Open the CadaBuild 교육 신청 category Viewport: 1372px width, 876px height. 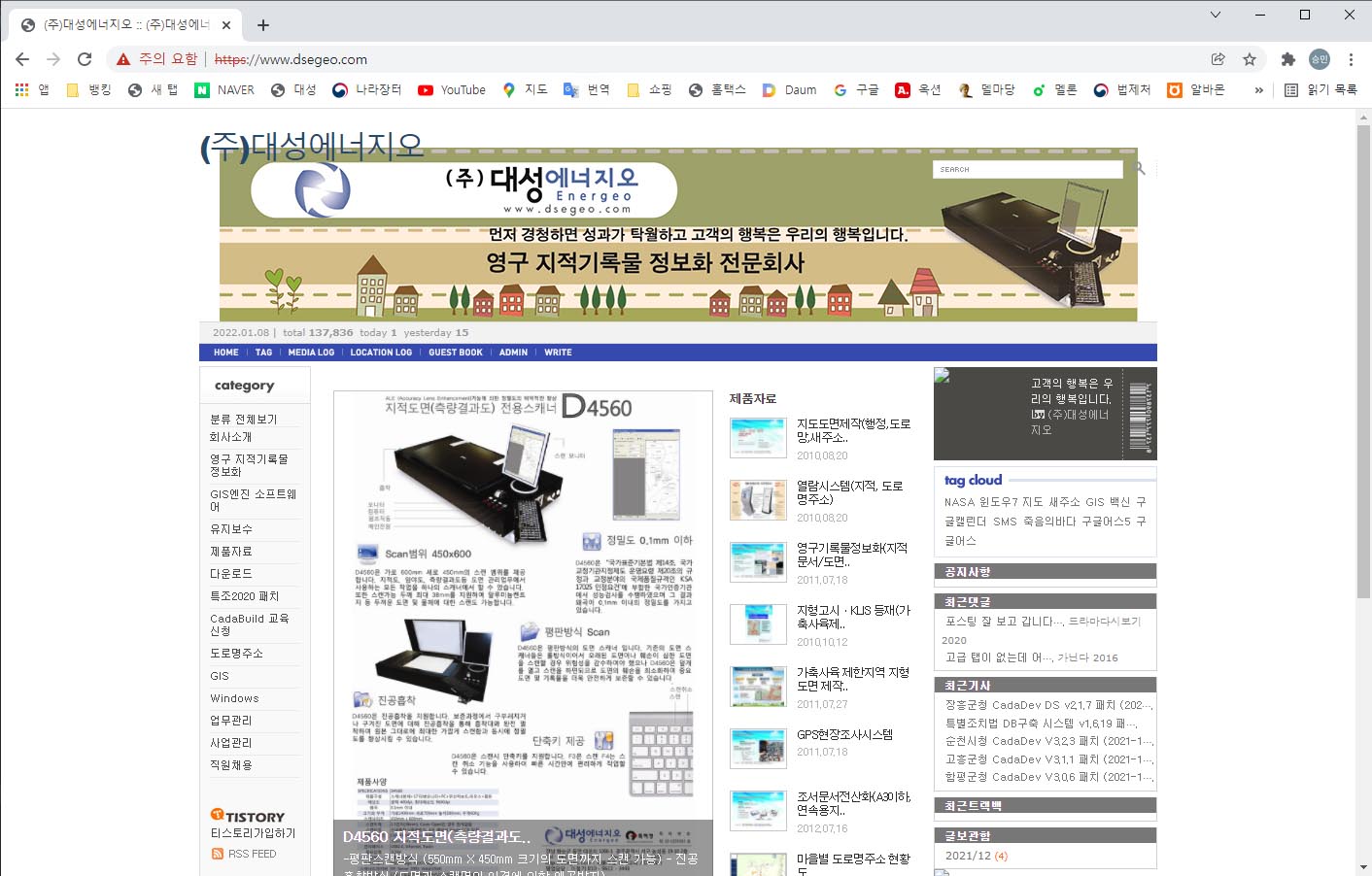tap(250, 624)
